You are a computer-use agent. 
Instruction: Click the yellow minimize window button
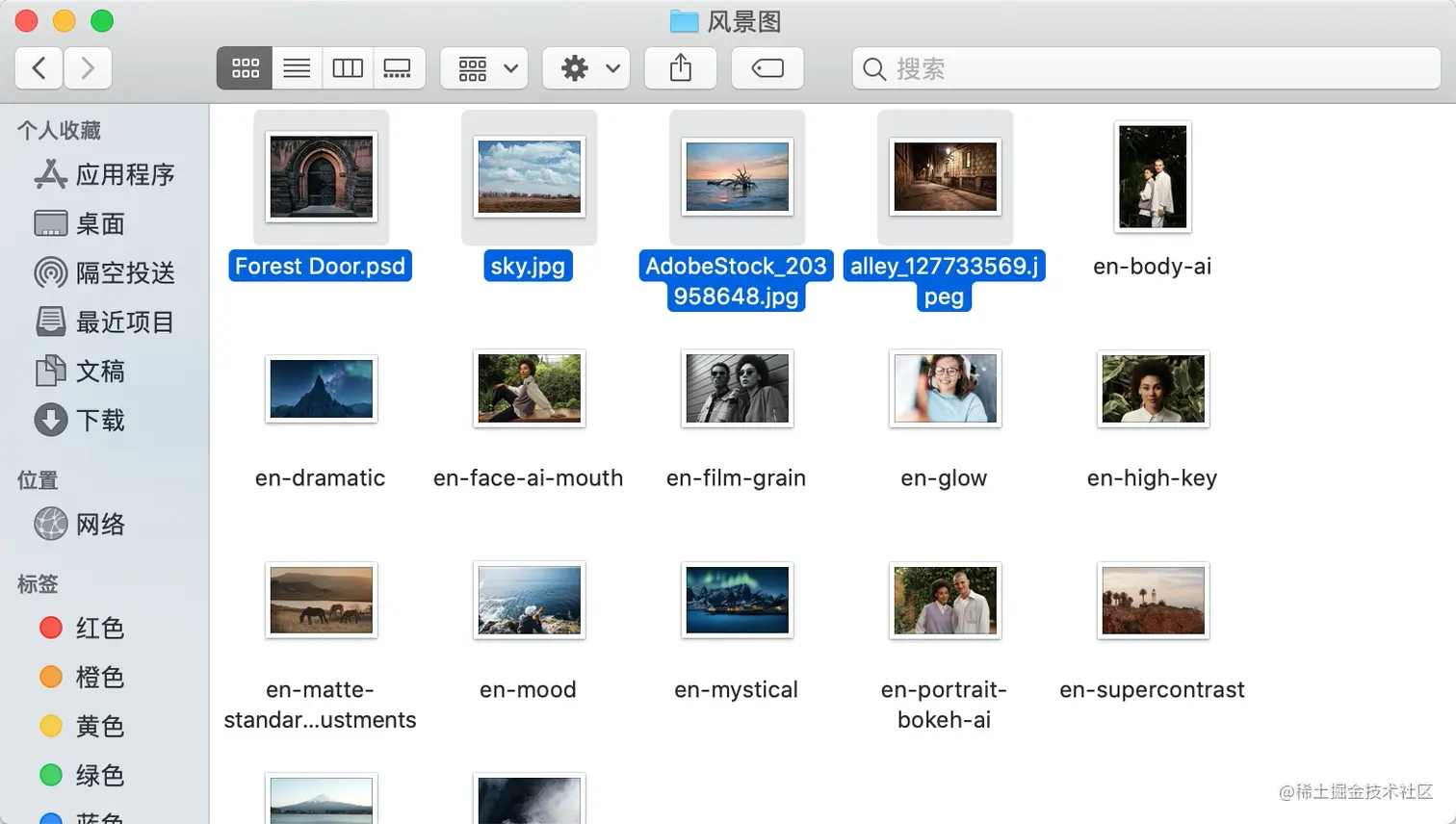point(64,21)
